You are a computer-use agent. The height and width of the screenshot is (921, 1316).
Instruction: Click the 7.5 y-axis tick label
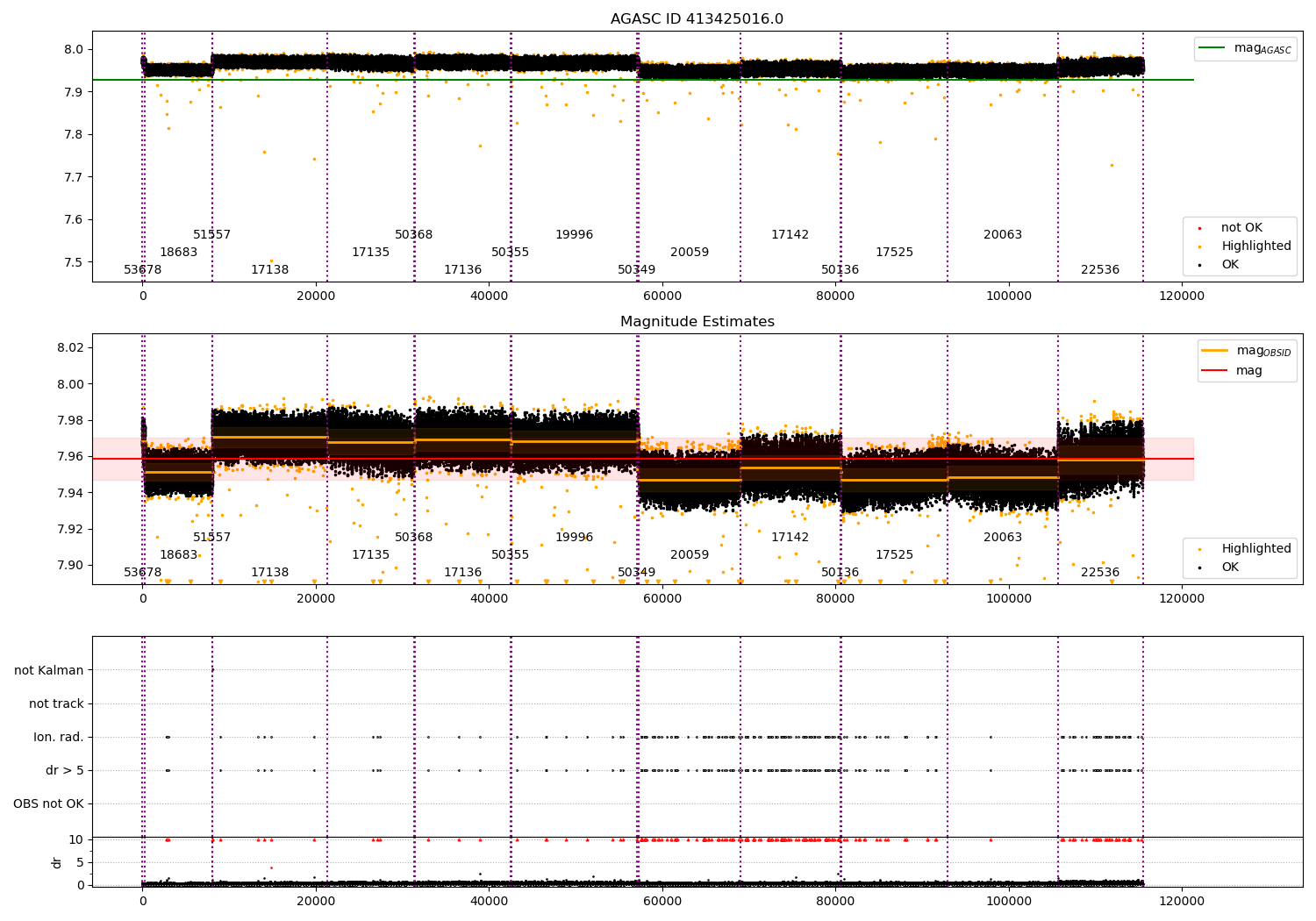pyautogui.click(x=74, y=262)
